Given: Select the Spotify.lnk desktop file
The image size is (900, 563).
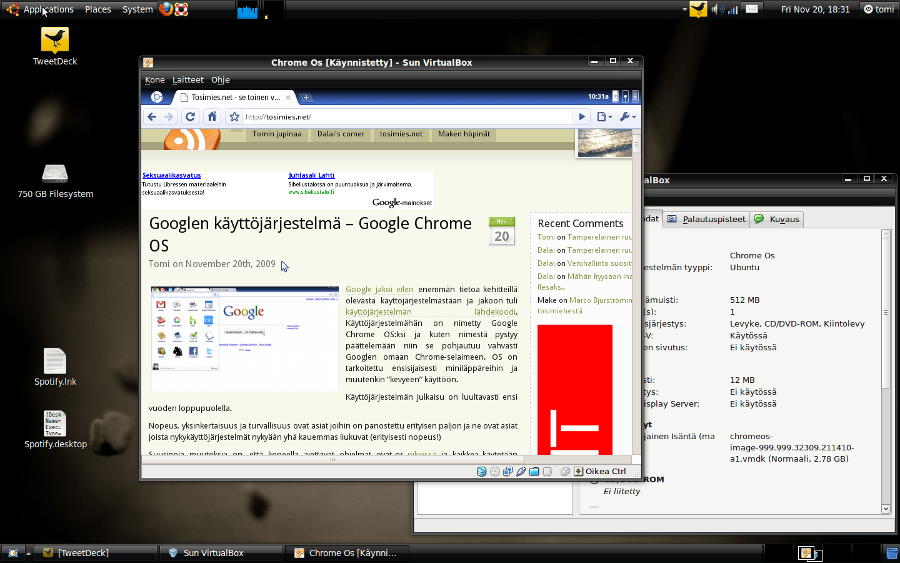Looking at the screenshot, I should tap(55, 367).
